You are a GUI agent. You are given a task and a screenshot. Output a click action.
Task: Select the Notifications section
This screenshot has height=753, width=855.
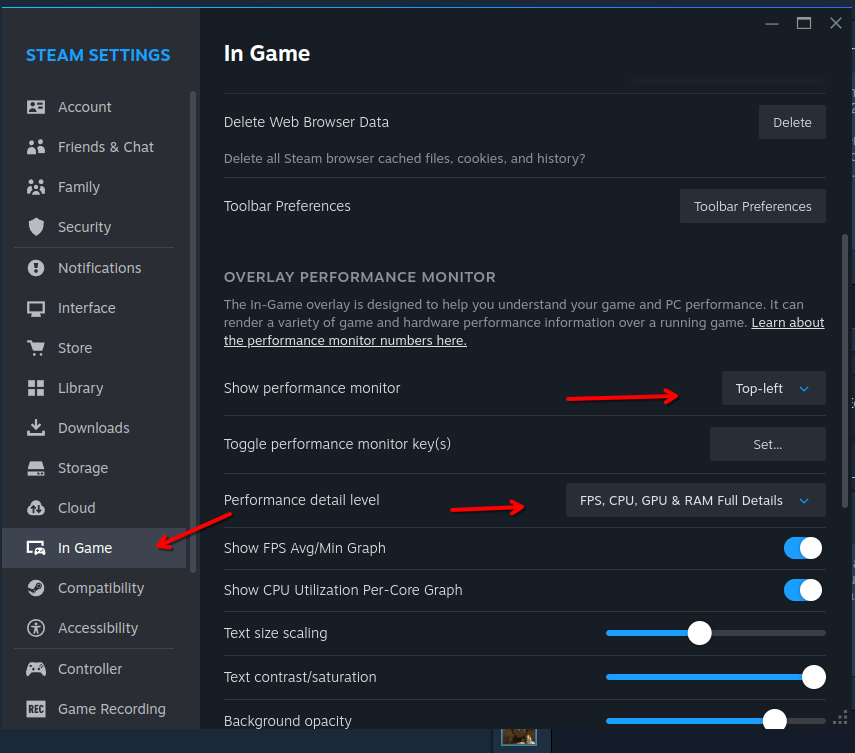click(x=94, y=268)
